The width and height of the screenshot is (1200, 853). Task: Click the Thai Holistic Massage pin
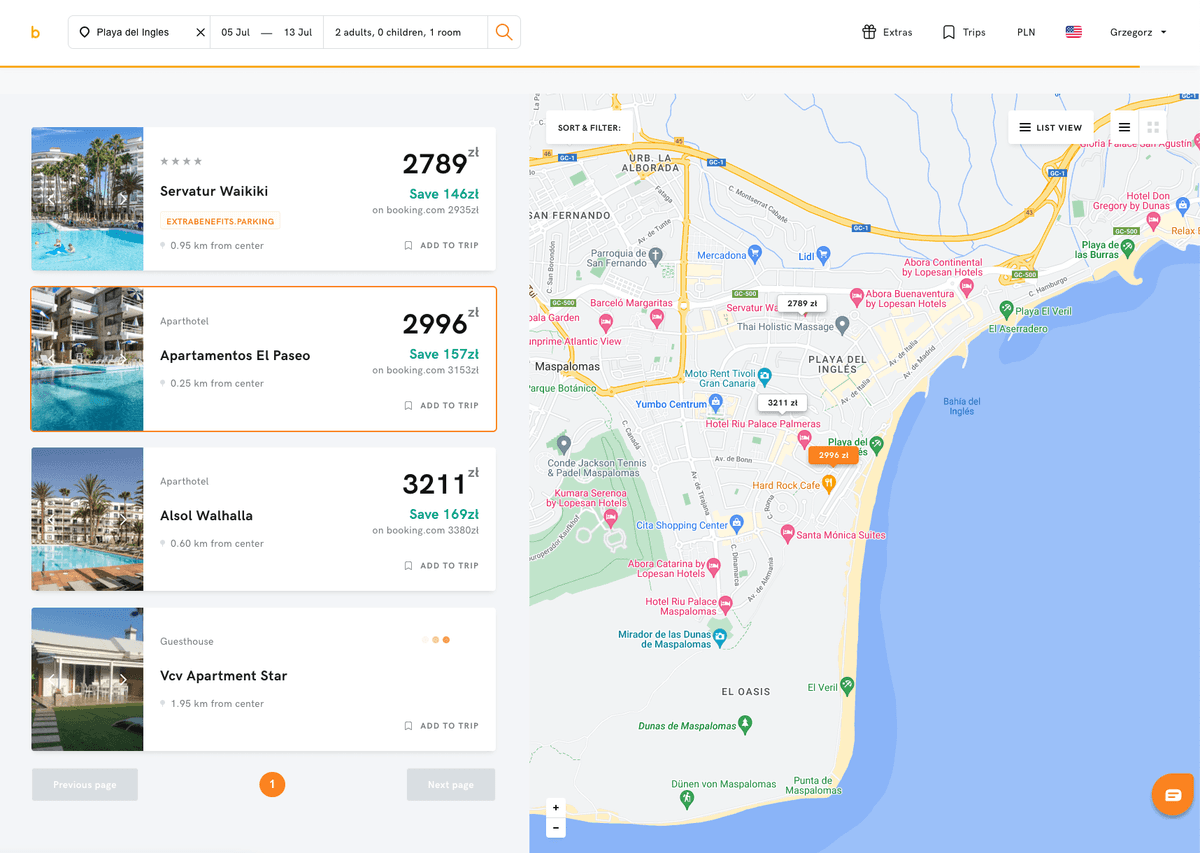(842, 325)
